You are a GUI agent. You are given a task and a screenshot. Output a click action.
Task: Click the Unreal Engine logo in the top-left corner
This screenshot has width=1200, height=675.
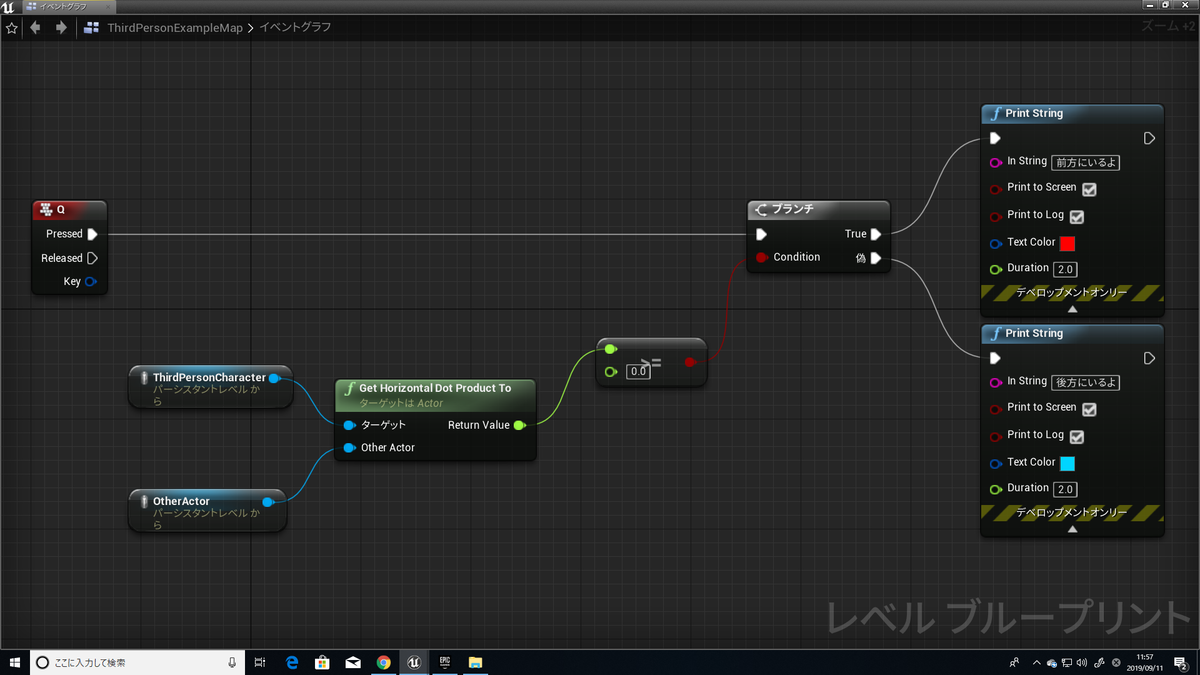click(x=8, y=5)
